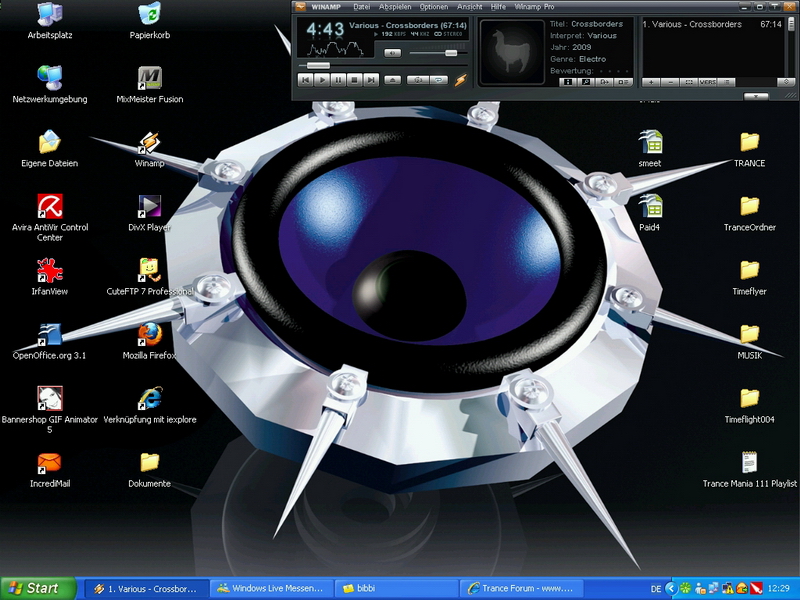800x600 pixels.
Task: Expand the arrow below the playlist
Action: point(757,96)
